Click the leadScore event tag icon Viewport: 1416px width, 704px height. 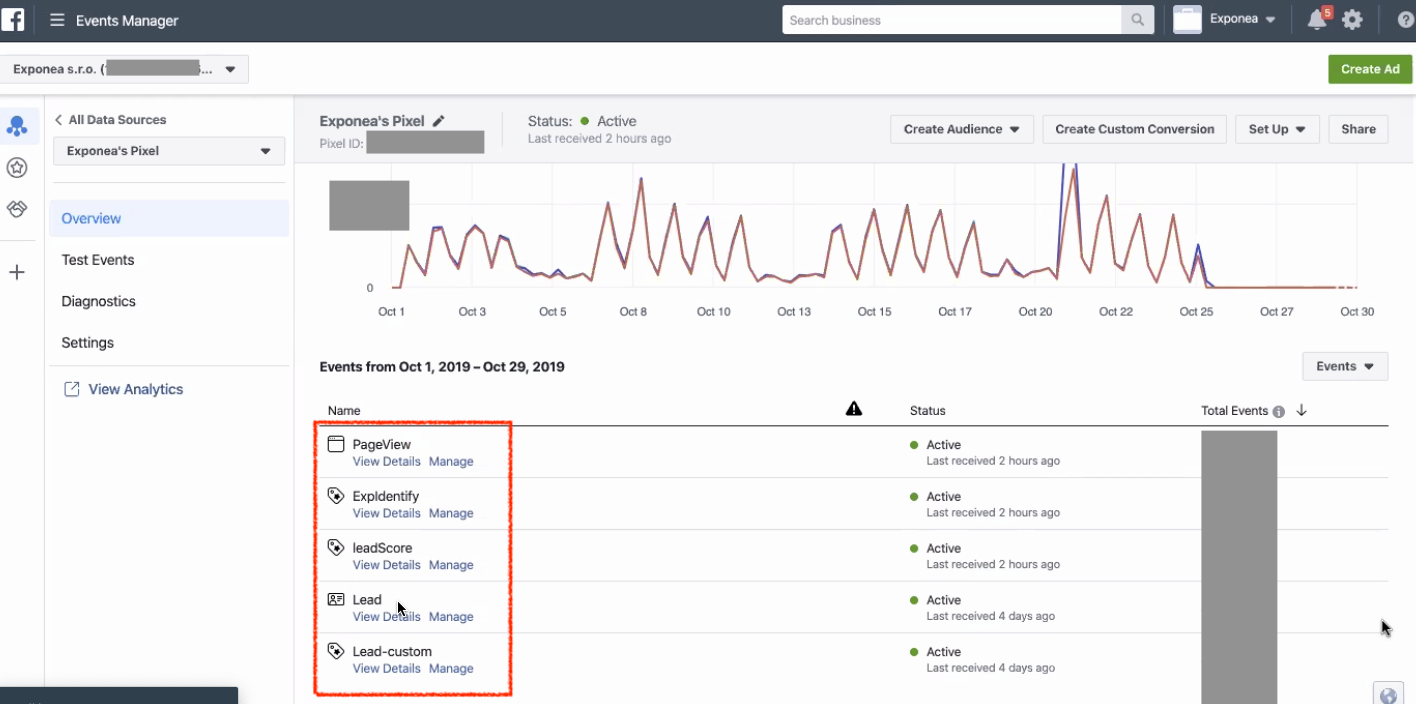coord(336,548)
